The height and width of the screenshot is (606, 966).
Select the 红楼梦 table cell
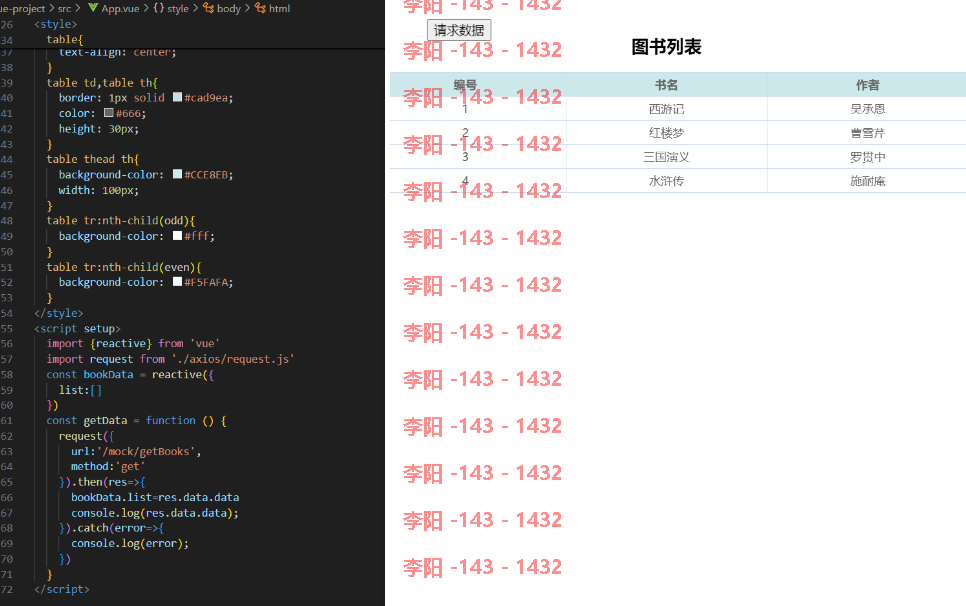click(667, 133)
